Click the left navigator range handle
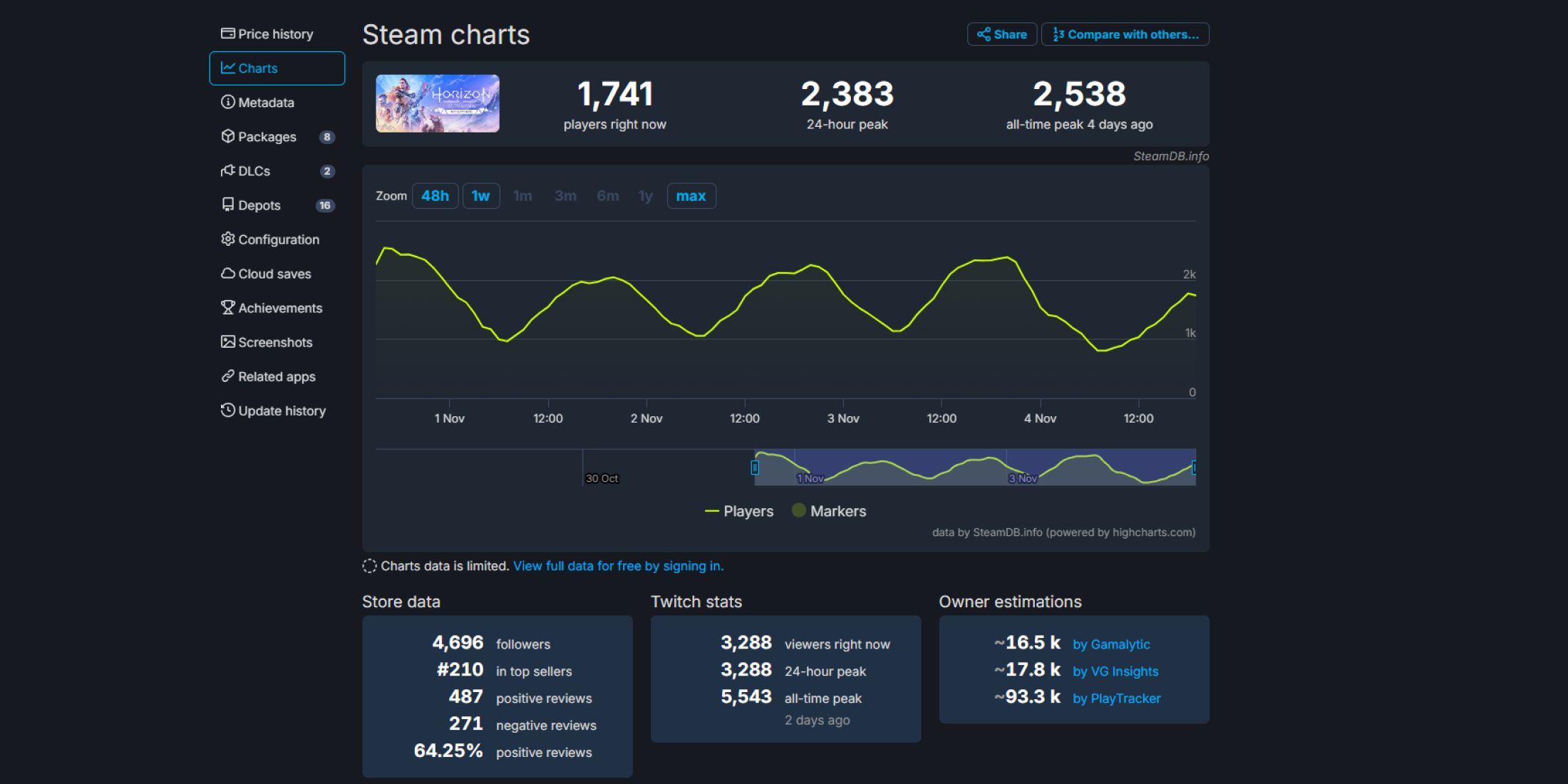The width and height of the screenshot is (1568, 784). 755,468
